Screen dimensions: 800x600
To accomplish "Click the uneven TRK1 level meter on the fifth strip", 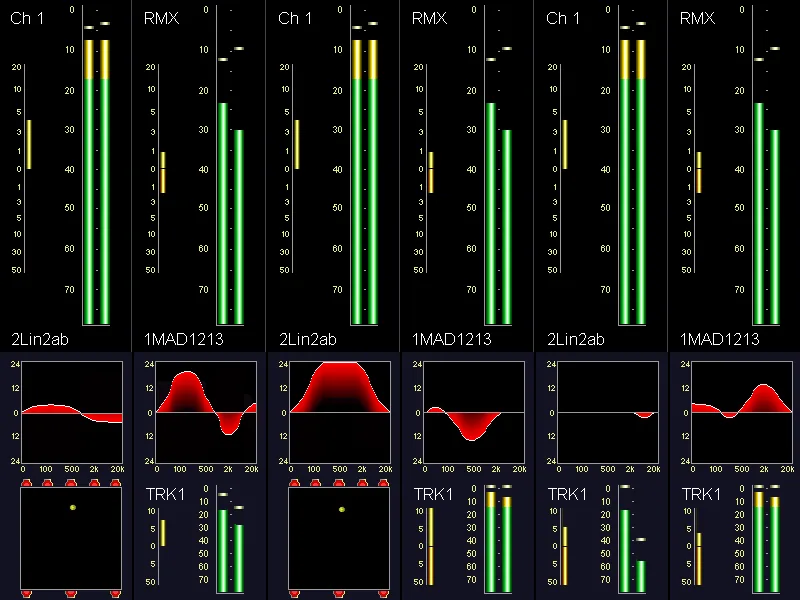I will coord(633,551).
